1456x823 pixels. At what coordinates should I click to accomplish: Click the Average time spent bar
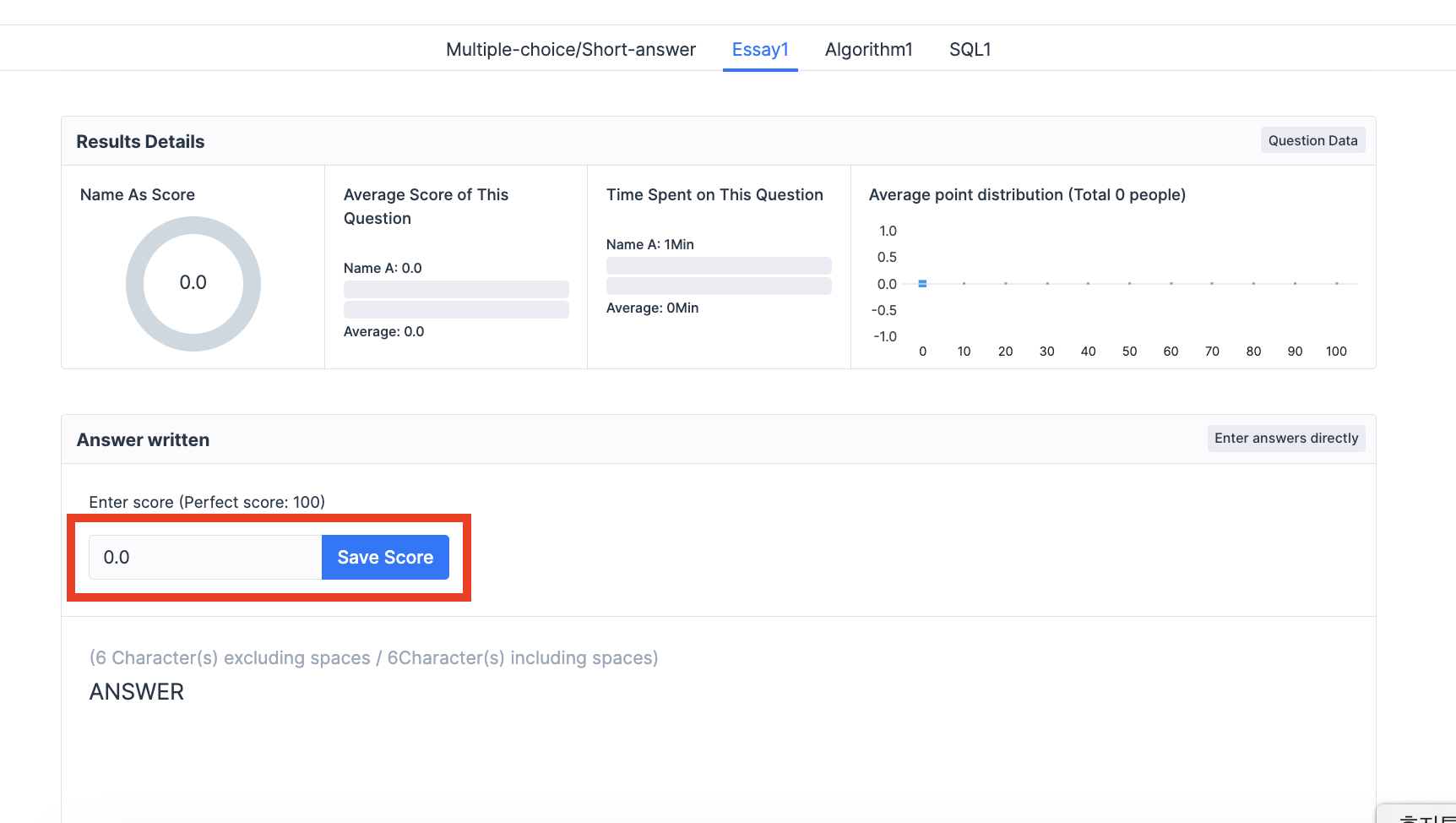click(719, 286)
